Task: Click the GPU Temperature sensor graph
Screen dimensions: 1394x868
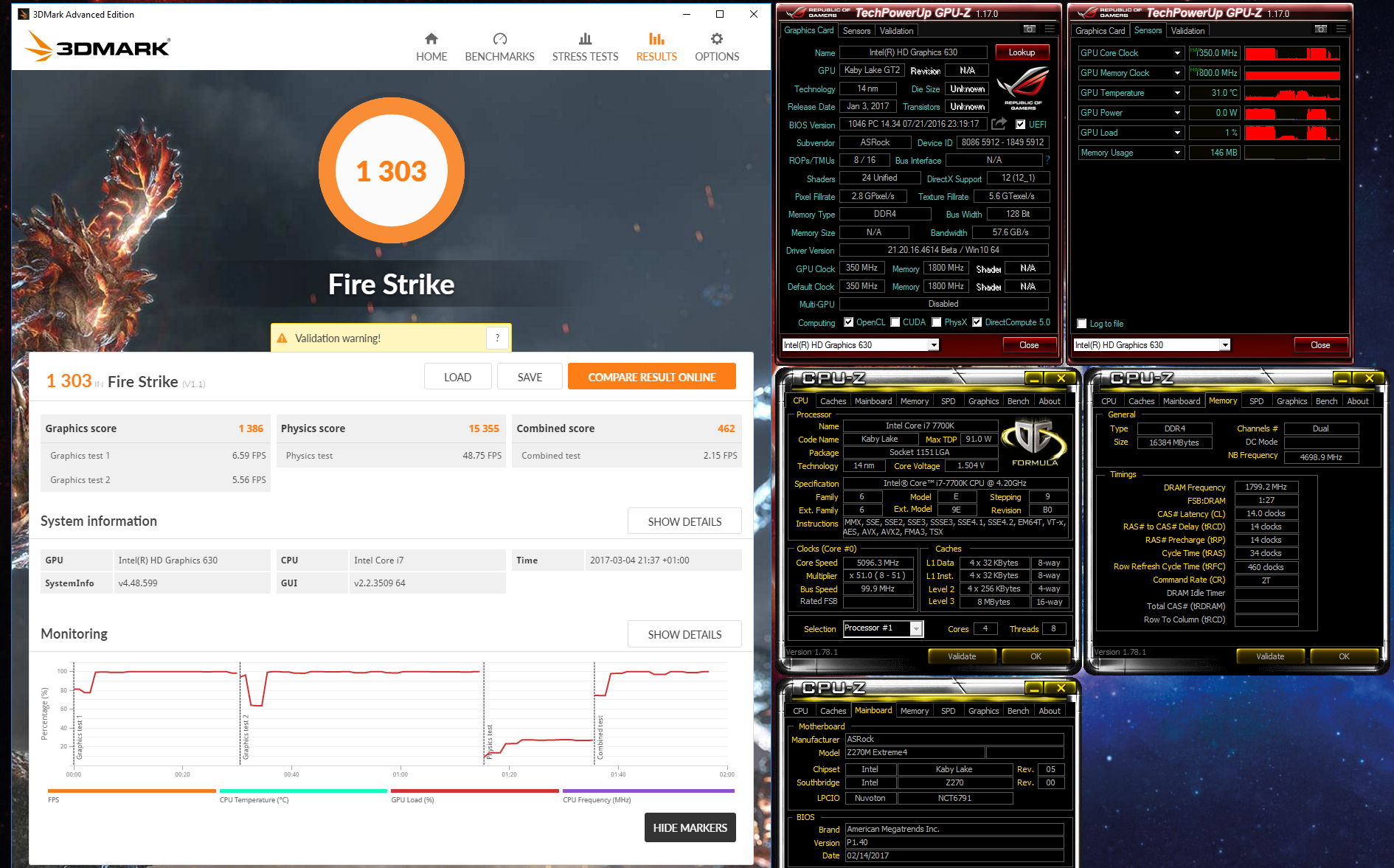Action: coord(1292,93)
